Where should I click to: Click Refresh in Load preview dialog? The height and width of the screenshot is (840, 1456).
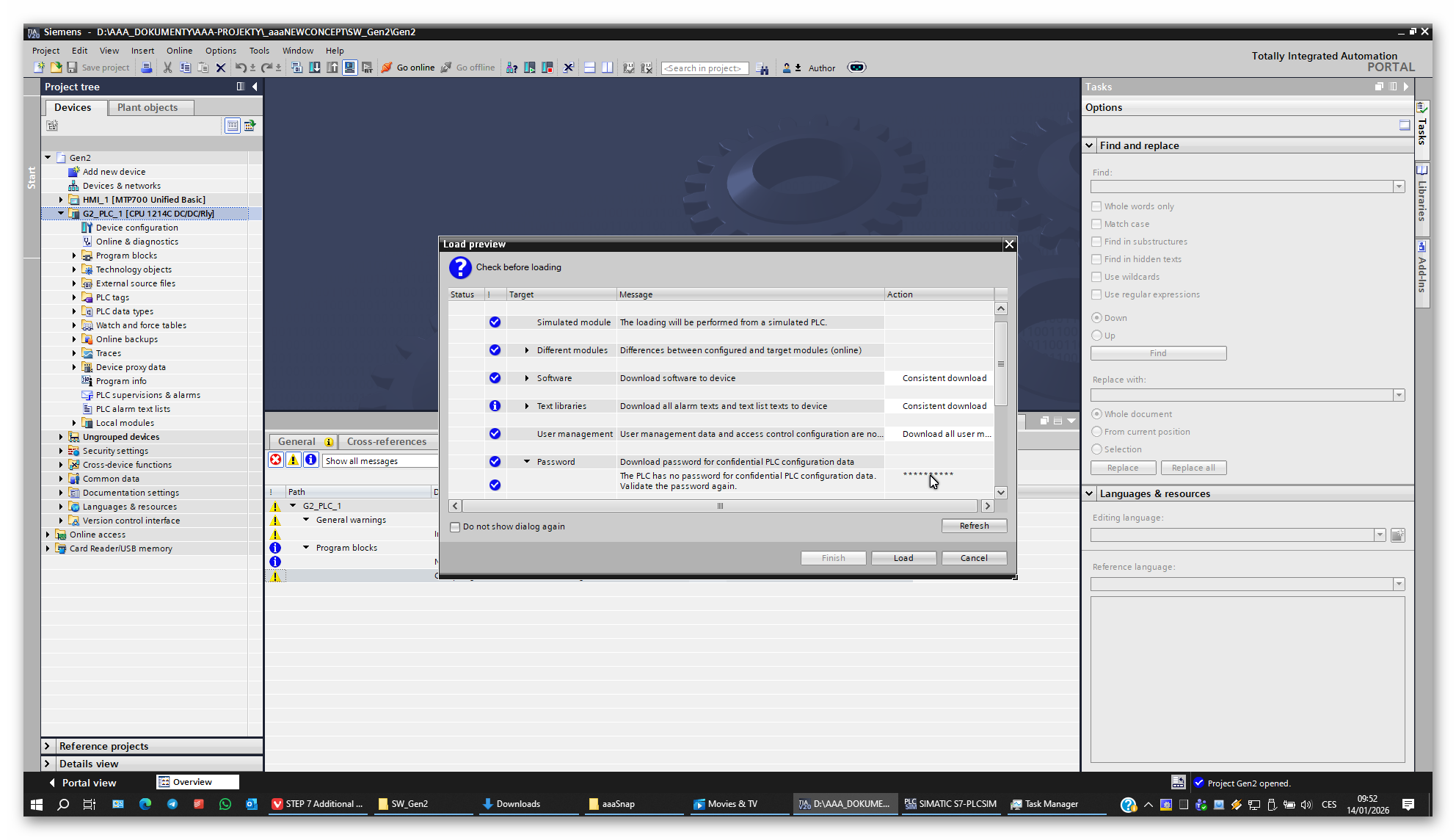pyautogui.click(x=974, y=526)
